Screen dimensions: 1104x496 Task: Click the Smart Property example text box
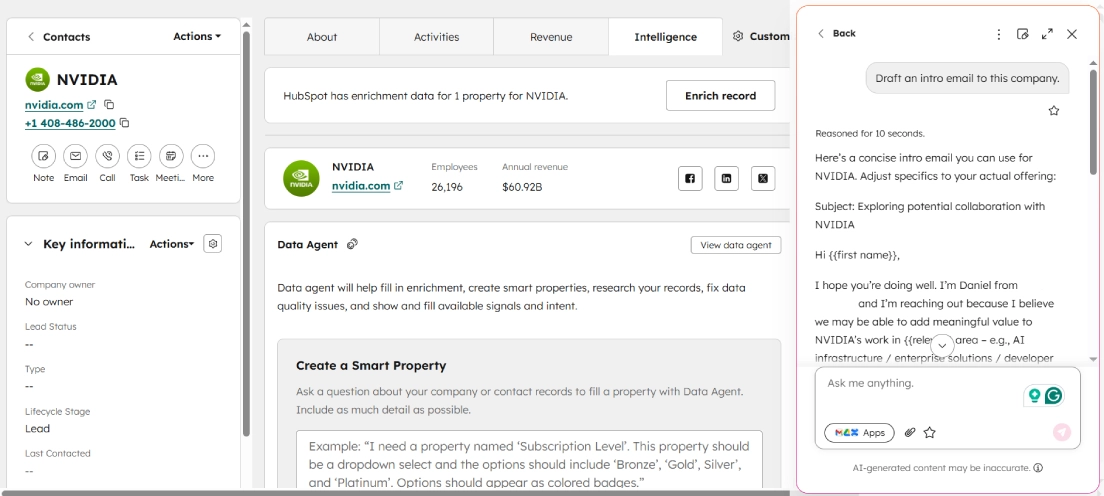coord(529,459)
